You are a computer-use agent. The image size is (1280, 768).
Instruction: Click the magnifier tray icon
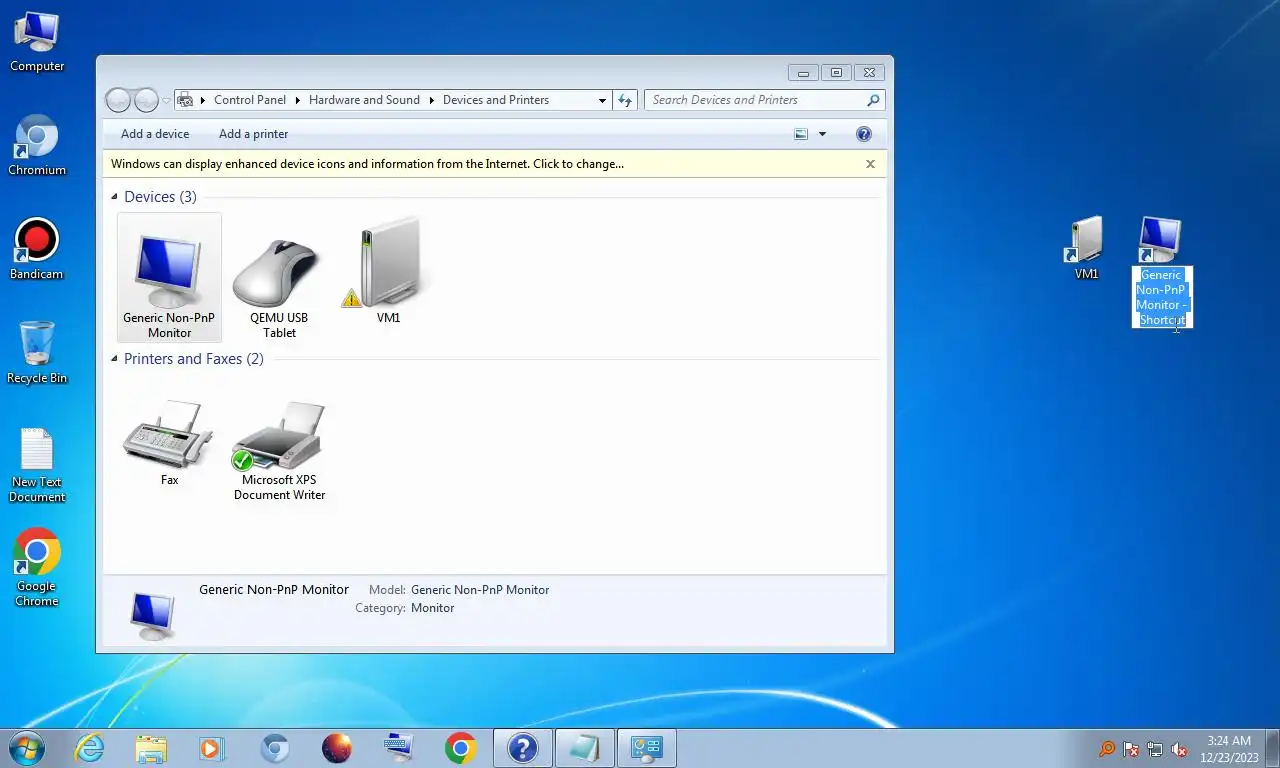pyautogui.click(x=1107, y=749)
